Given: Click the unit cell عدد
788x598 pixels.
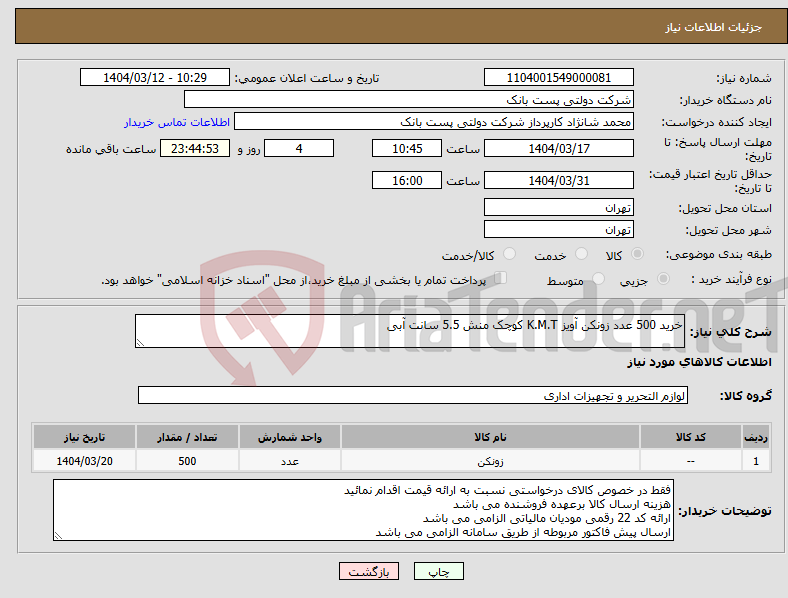Looking at the screenshot, I should click(x=290, y=460).
